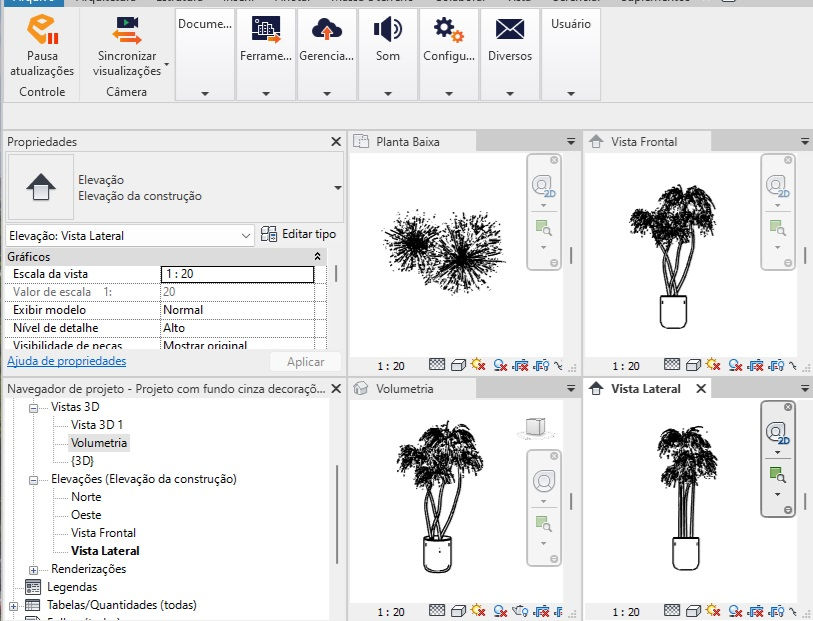Click the 2D steering wheel in Vista Frontal

(x=777, y=186)
